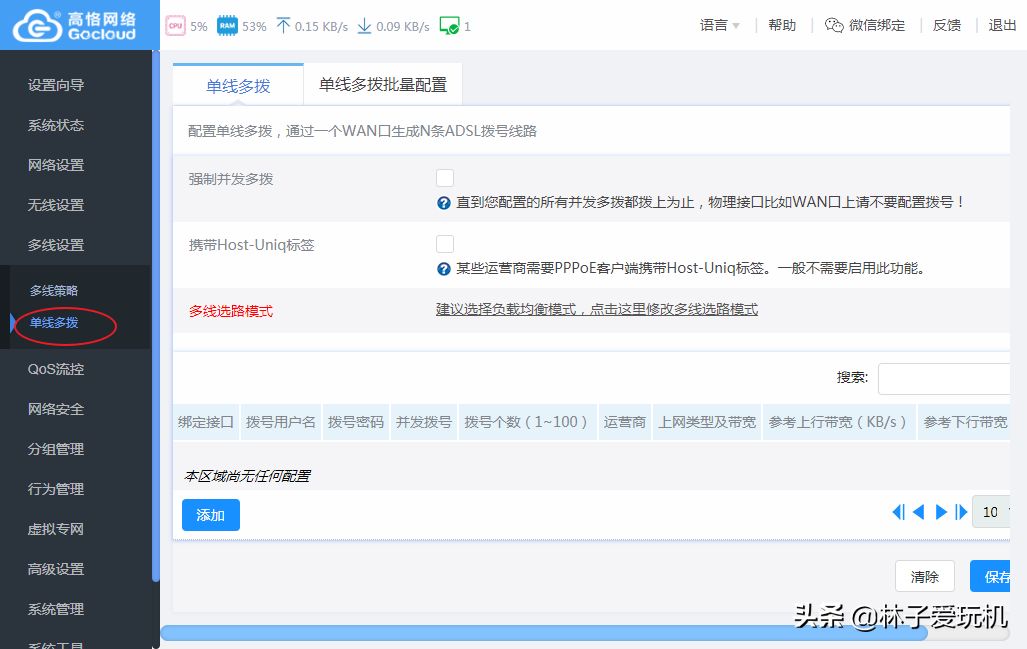Click the 多线选路模式 load balancing link
The height and width of the screenshot is (649, 1027).
(x=596, y=310)
